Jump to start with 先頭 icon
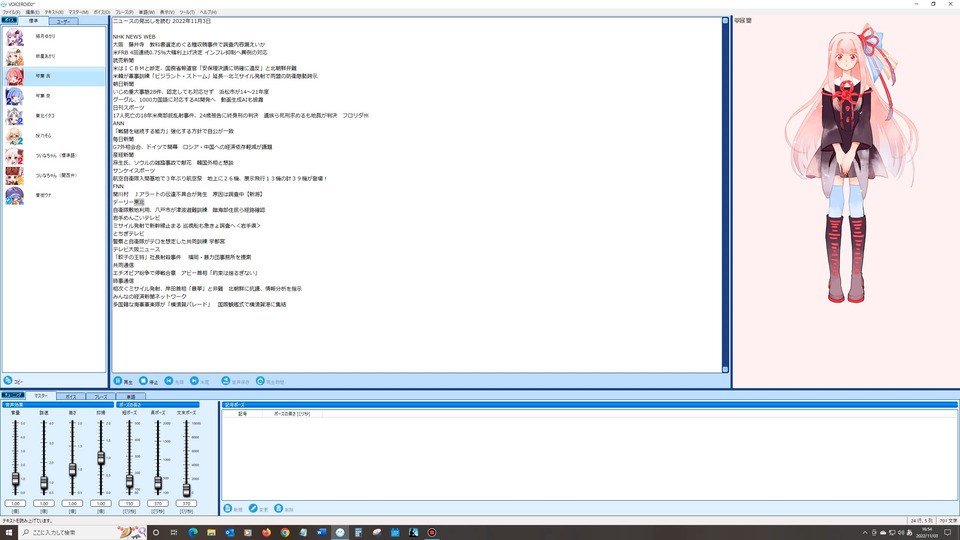 (x=169, y=381)
